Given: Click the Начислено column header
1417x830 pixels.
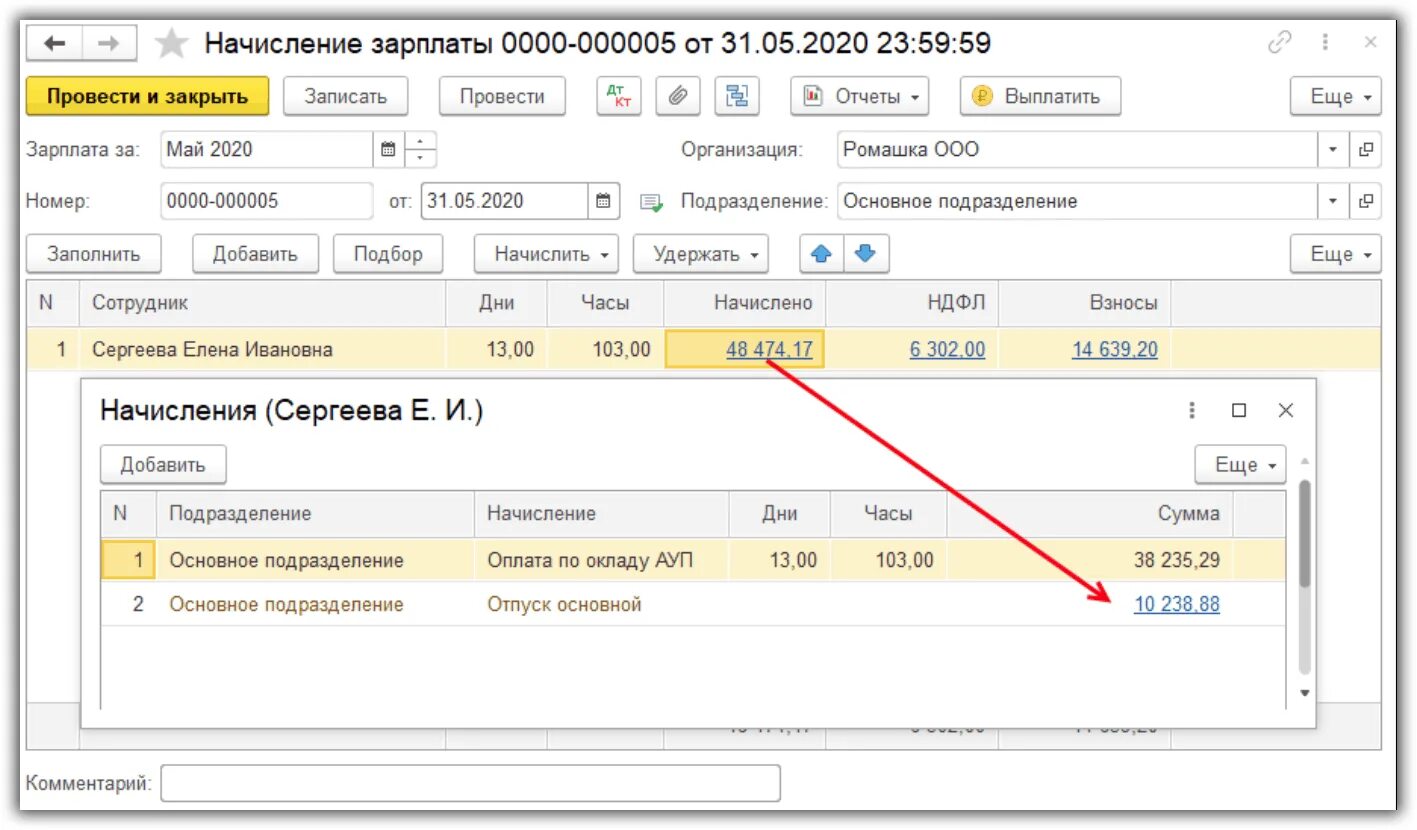Looking at the screenshot, I should coord(745,303).
